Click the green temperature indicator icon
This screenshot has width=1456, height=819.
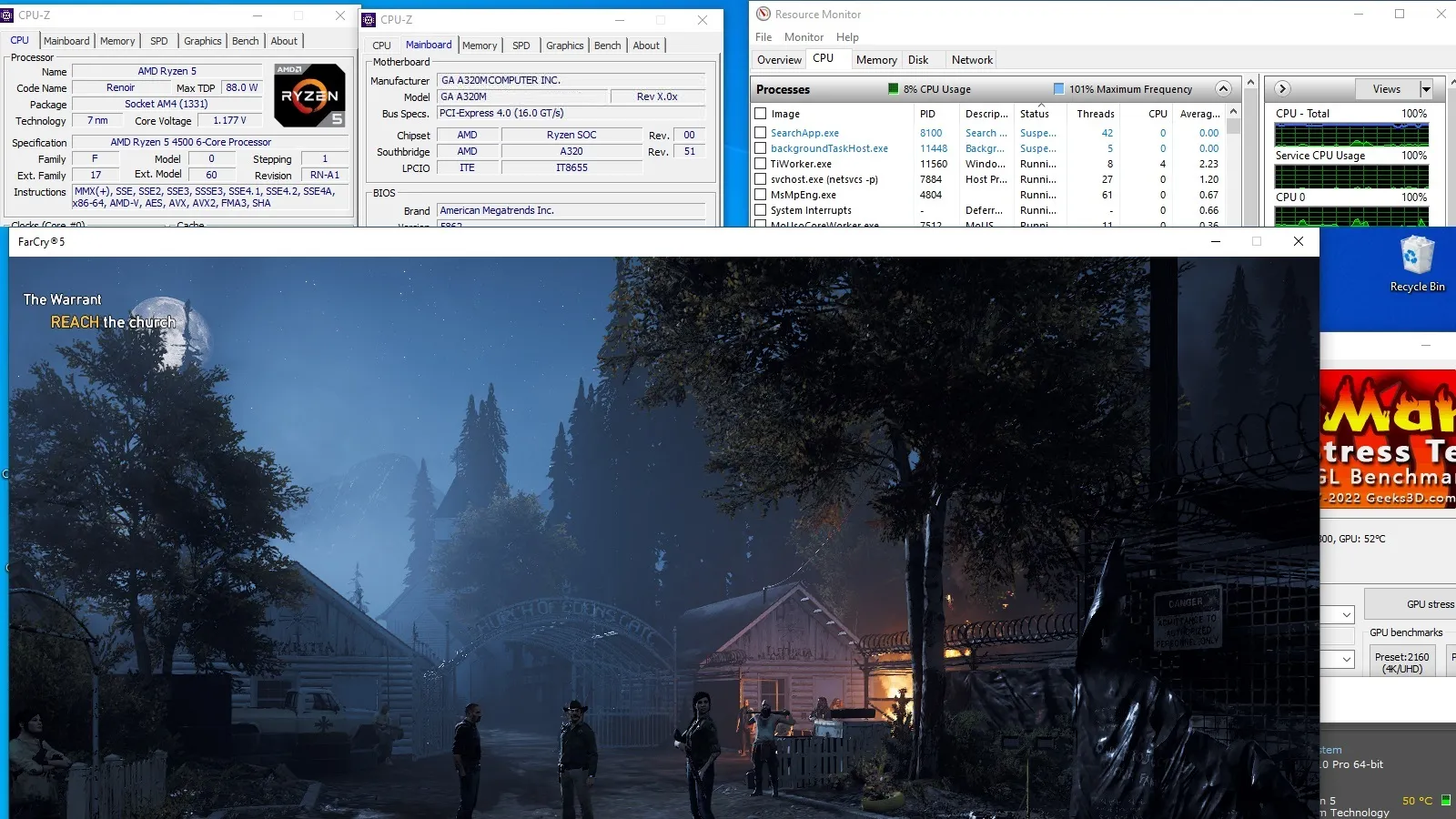(x=1446, y=801)
